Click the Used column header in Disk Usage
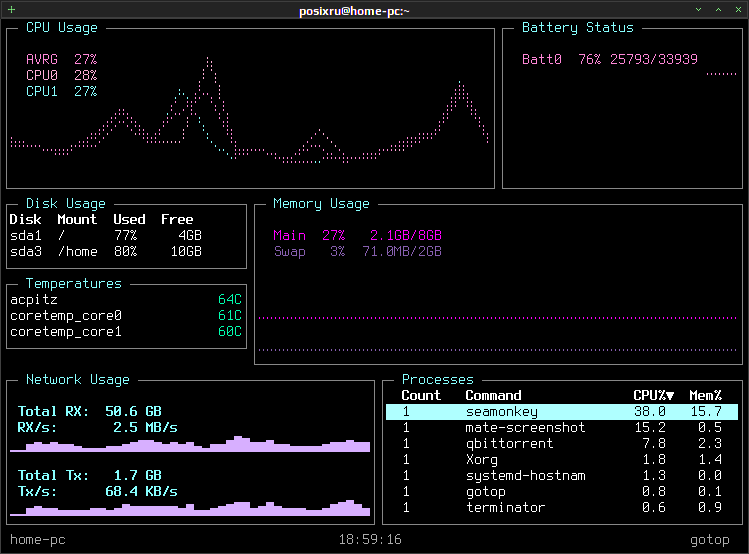Viewport: 749px width, 554px height. [x=129, y=220]
